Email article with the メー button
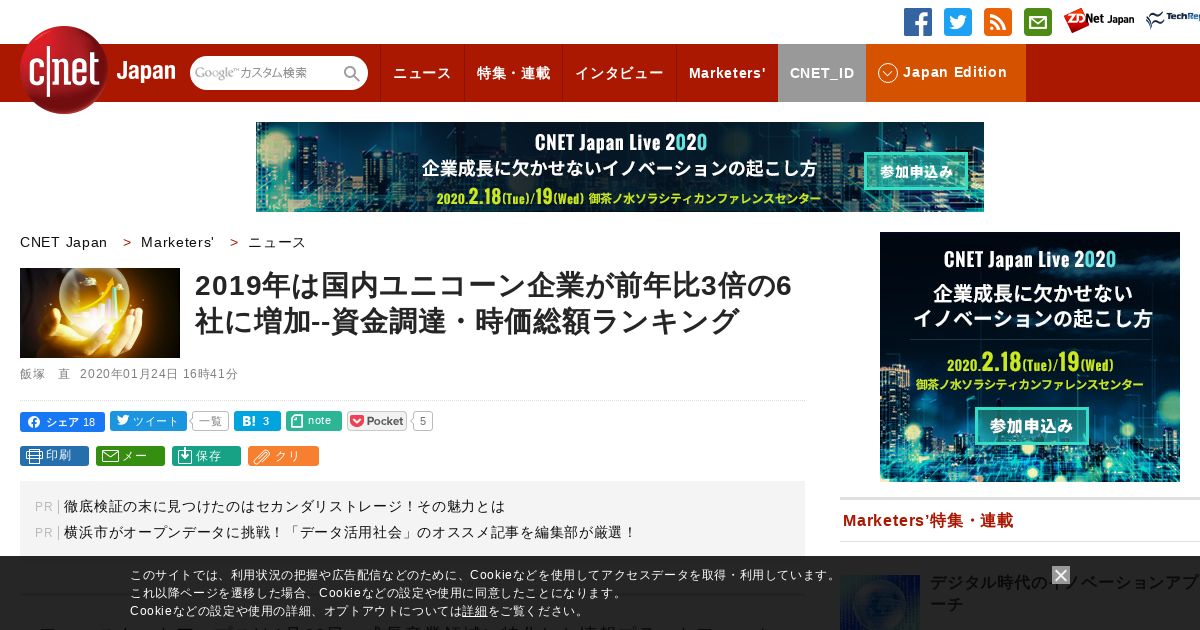This screenshot has width=1200, height=630. click(130, 456)
